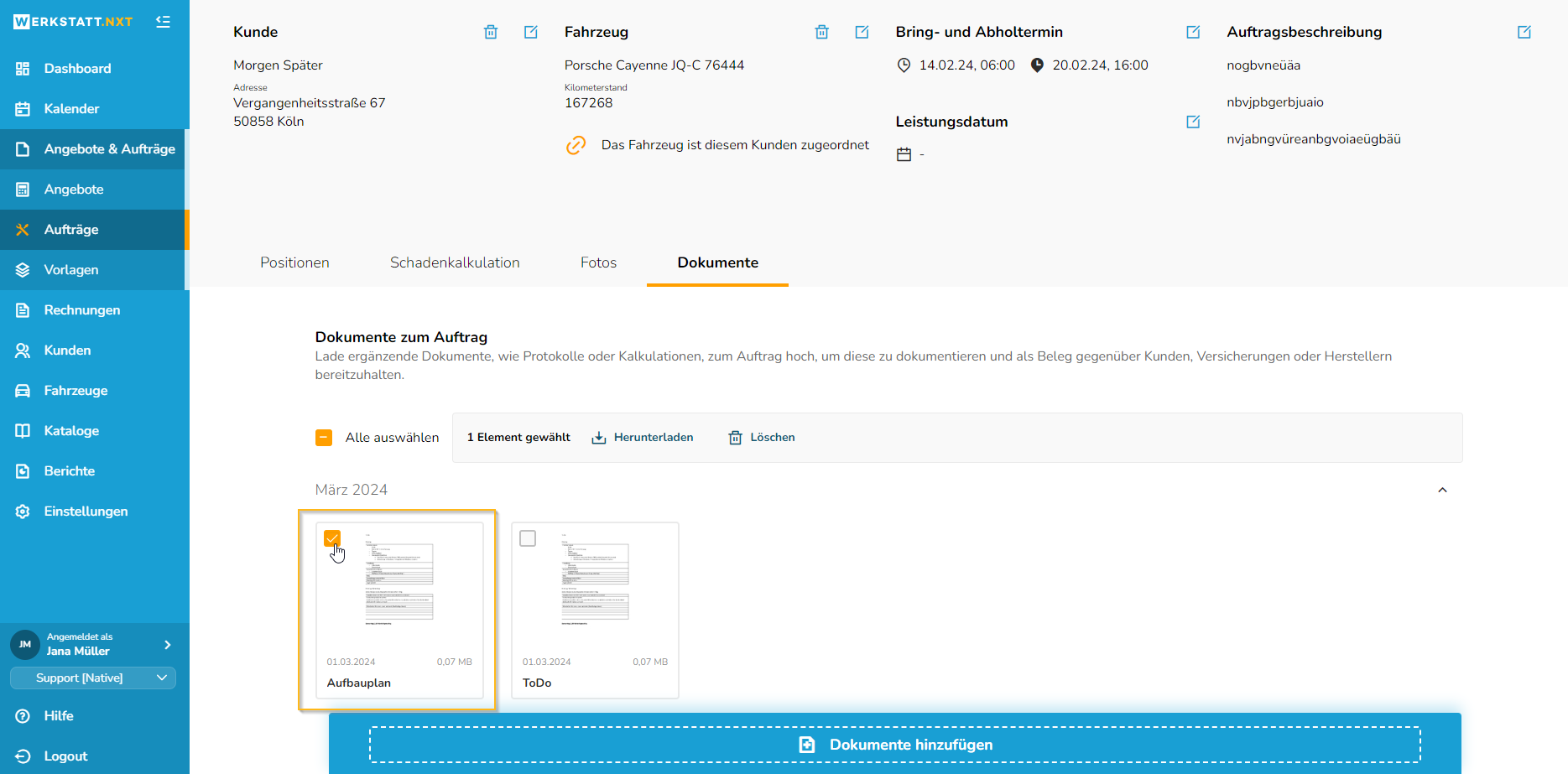The height and width of the screenshot is (774, 1568).
Task: Click the Werkstatt.NXT logo
Action: coord(73,22)
